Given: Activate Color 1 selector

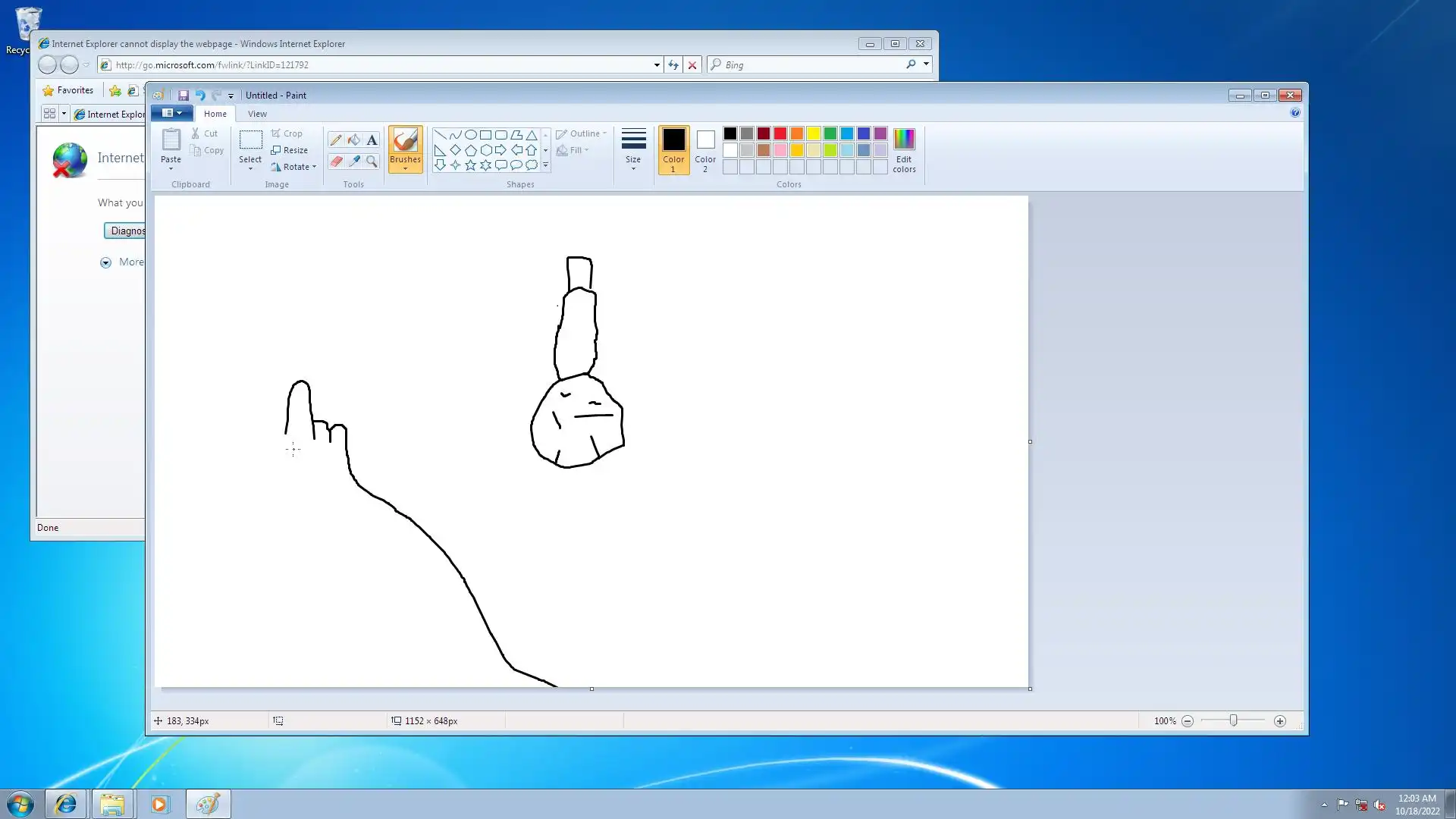Looking at the screenshot, I should click(x=673, y=149).
